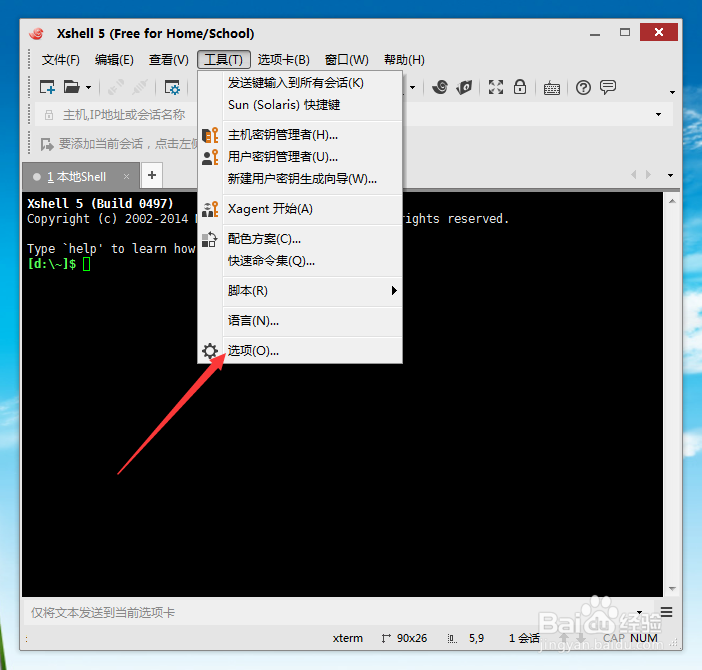The width and height of the screenshot is (702, 670).
Task: Expand the Open folder dropdown arrow
Action: [x=89, y=88]
